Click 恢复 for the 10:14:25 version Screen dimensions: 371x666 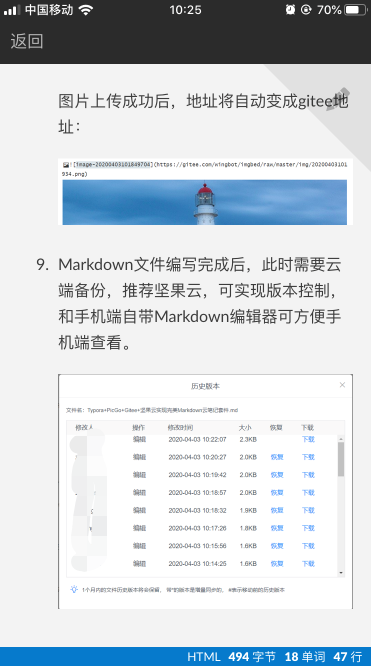tap(277, 564)
